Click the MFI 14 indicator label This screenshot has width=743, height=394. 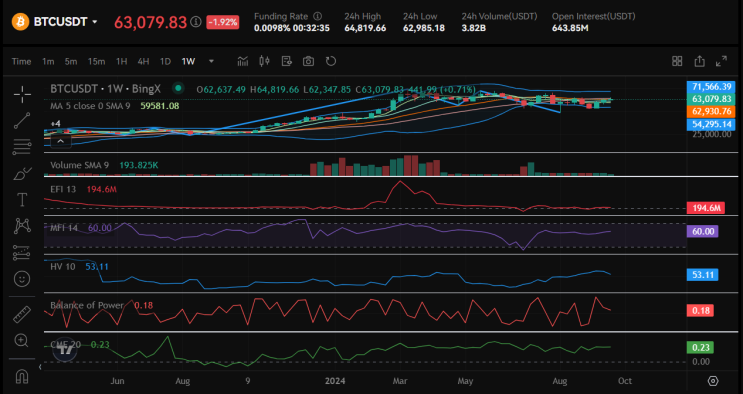[64, 228]
